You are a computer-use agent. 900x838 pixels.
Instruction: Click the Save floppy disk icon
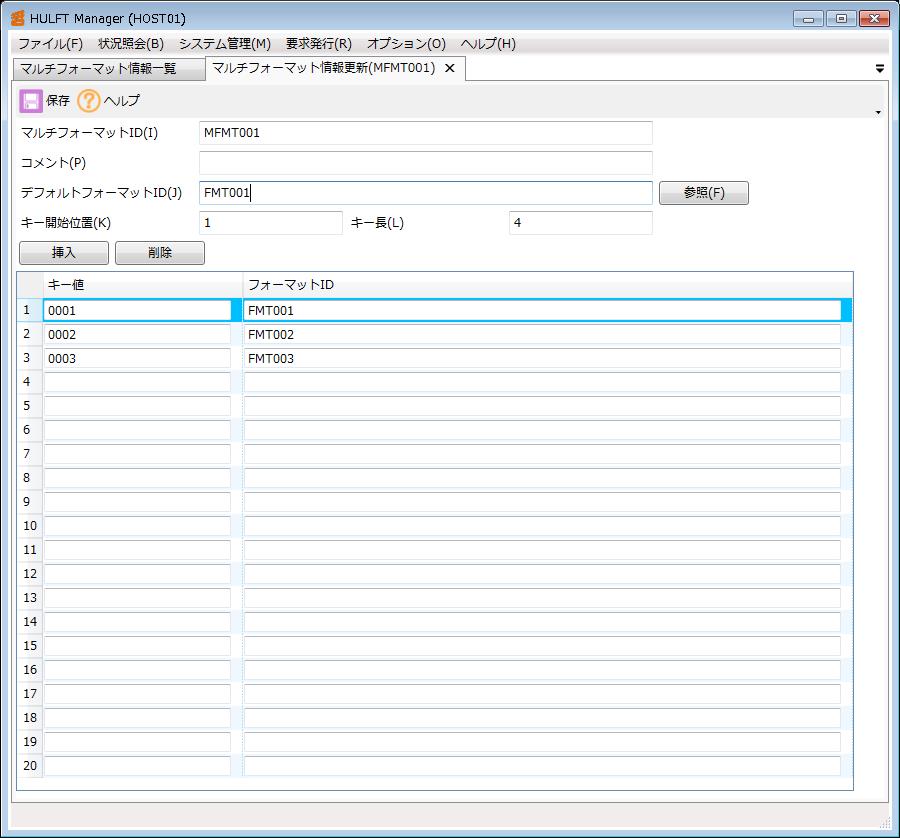(x=31, y=100)
